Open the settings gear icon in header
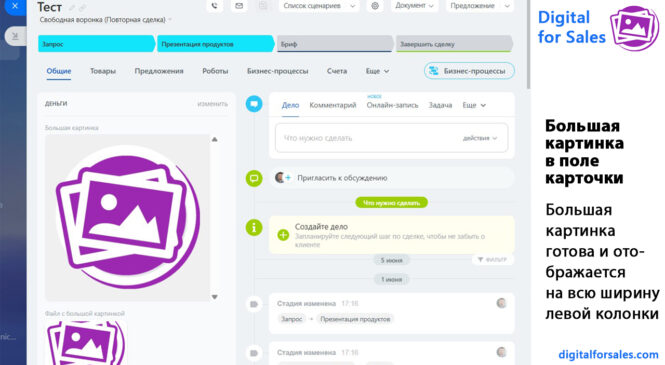This screenshot has width=665, height=365. click(x=375, y=6)
